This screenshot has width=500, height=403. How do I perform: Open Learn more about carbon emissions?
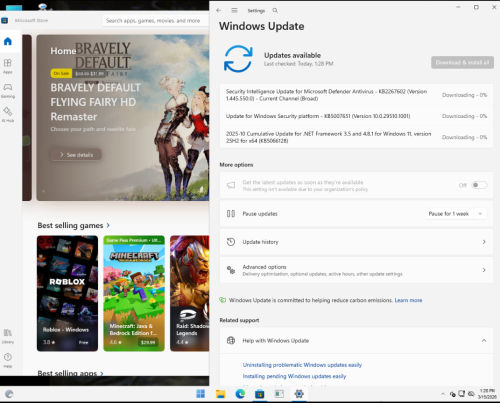point(408,300)
